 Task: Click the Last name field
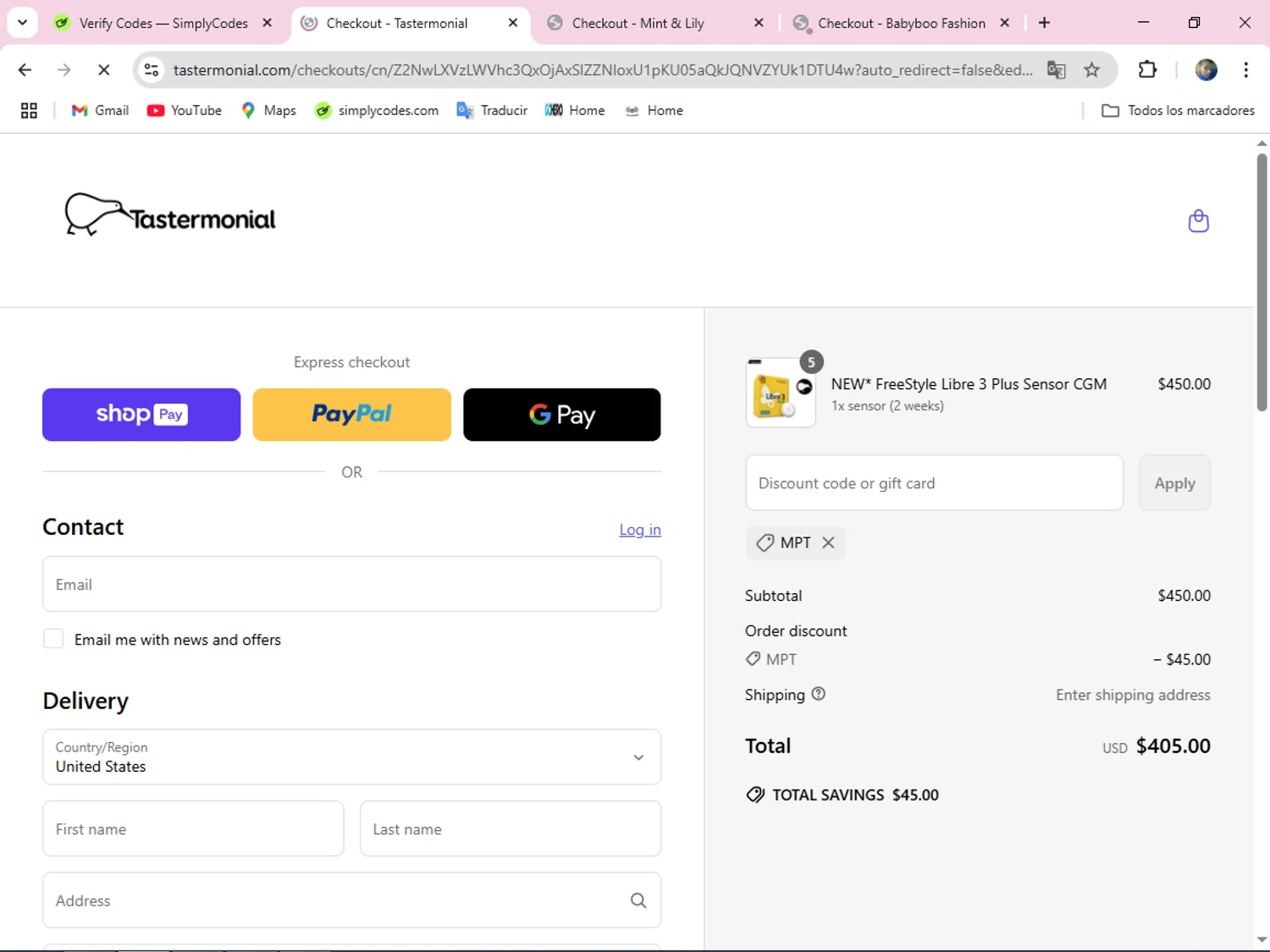pyautogui.click(x=511, y=828)
